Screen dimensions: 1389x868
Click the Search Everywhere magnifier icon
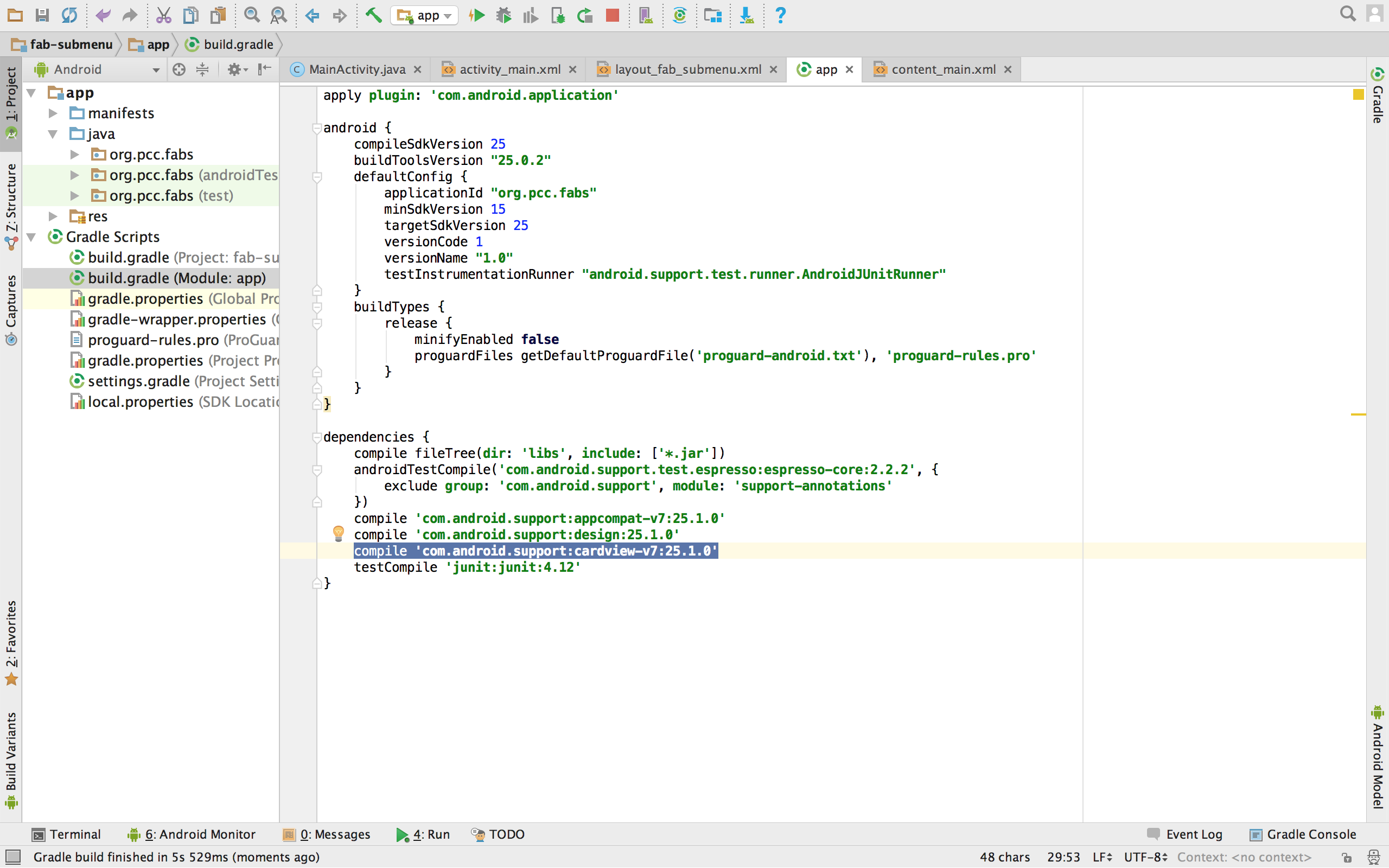(x=1348, y=14)
